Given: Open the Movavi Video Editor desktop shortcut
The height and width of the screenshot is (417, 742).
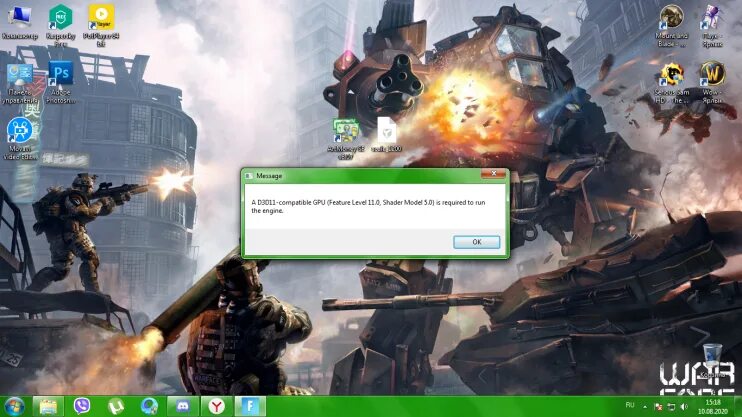Looking at the screenshot, I should click(x=20, y=138).
